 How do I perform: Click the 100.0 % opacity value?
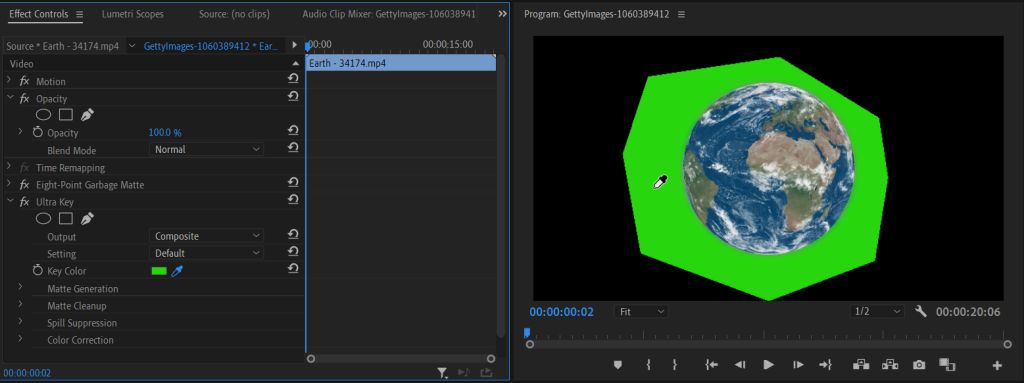(165, 133)
